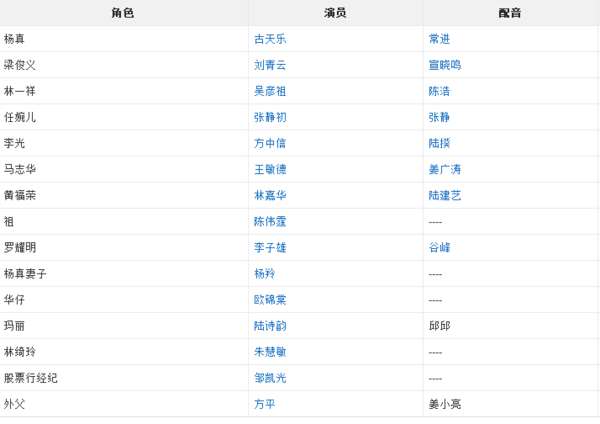Click the 姜广涛 voice actor link

(445, 169)
